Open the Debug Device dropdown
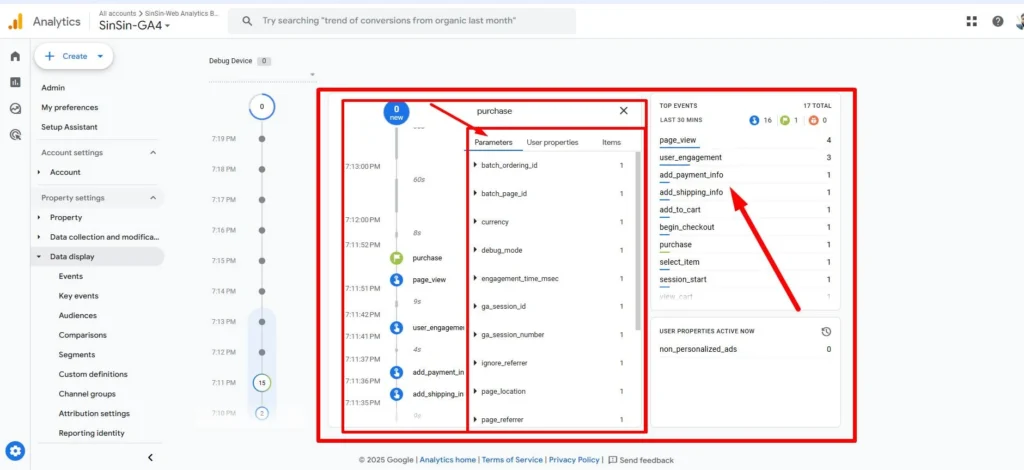 (x=261, y=74)
